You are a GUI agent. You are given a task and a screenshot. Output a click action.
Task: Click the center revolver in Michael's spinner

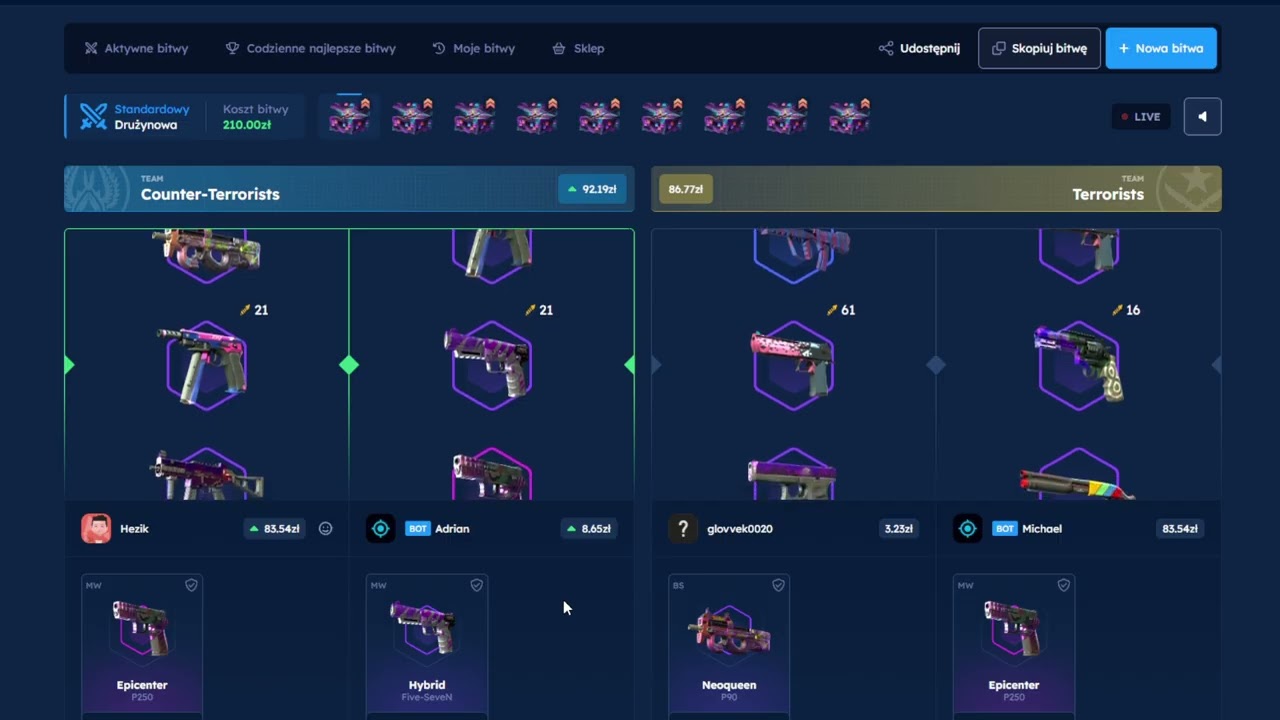[1078, 365]
